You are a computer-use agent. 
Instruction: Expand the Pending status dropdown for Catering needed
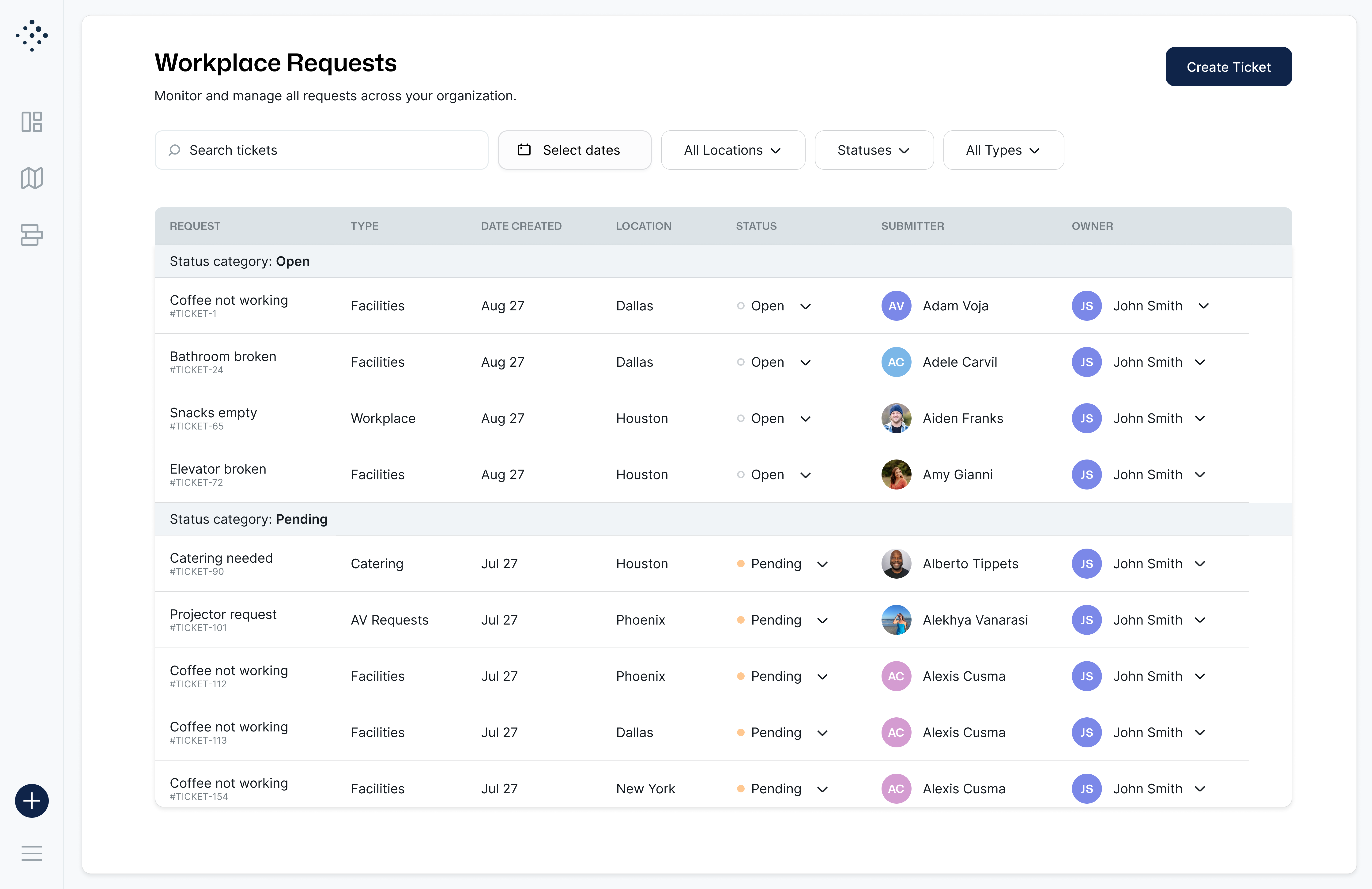(823, 564)
